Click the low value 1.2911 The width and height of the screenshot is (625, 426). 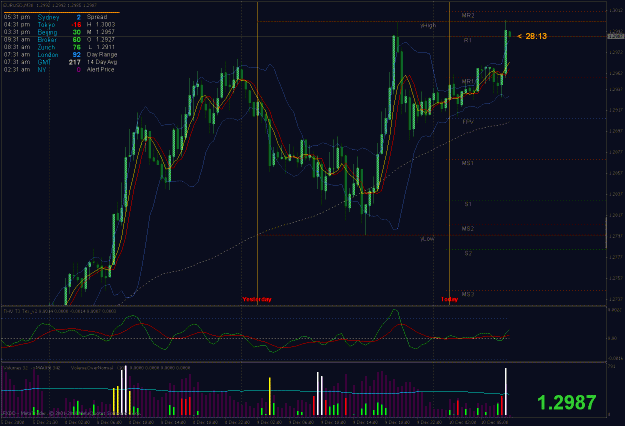coord(105,47)
